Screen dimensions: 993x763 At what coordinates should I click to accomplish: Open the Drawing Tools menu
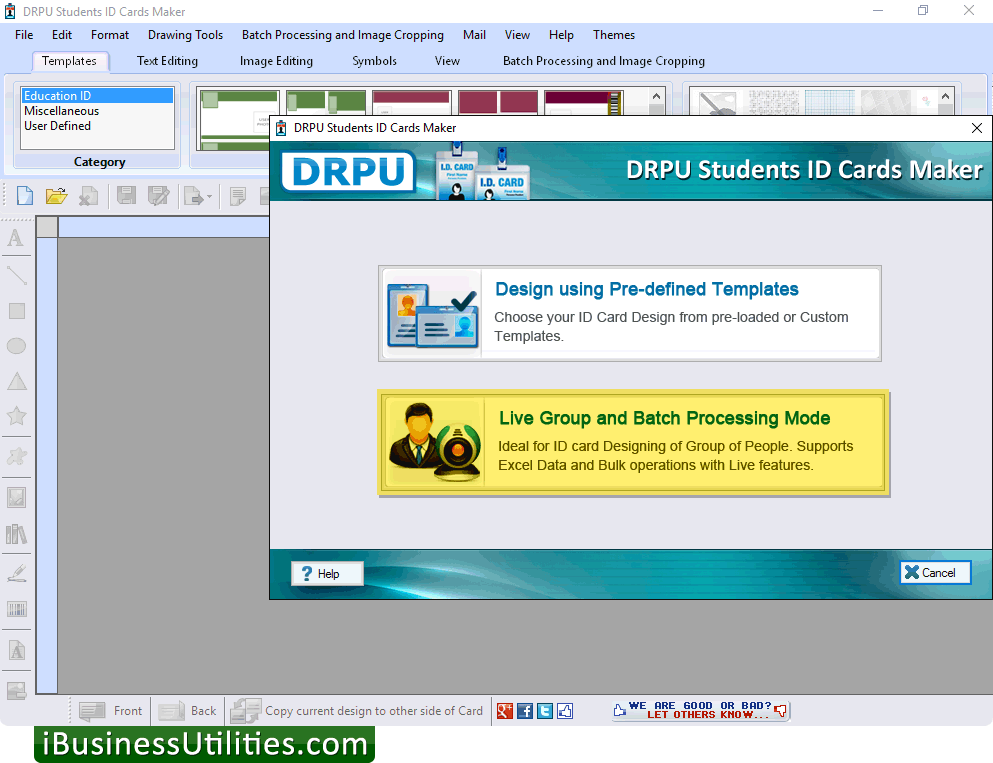(x=186, y=35)
